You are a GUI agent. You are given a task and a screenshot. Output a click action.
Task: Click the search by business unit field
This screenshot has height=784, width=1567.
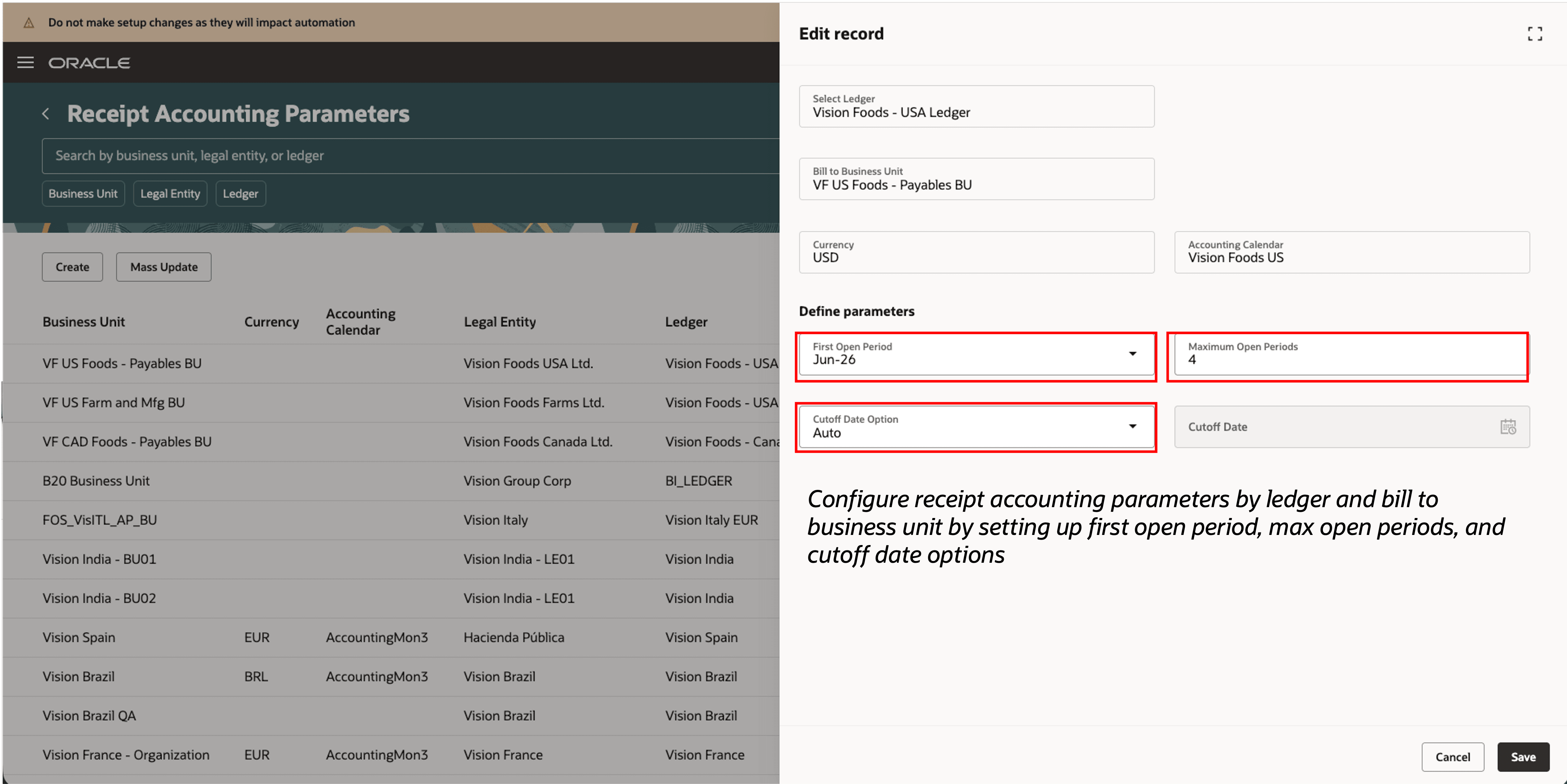411,156
